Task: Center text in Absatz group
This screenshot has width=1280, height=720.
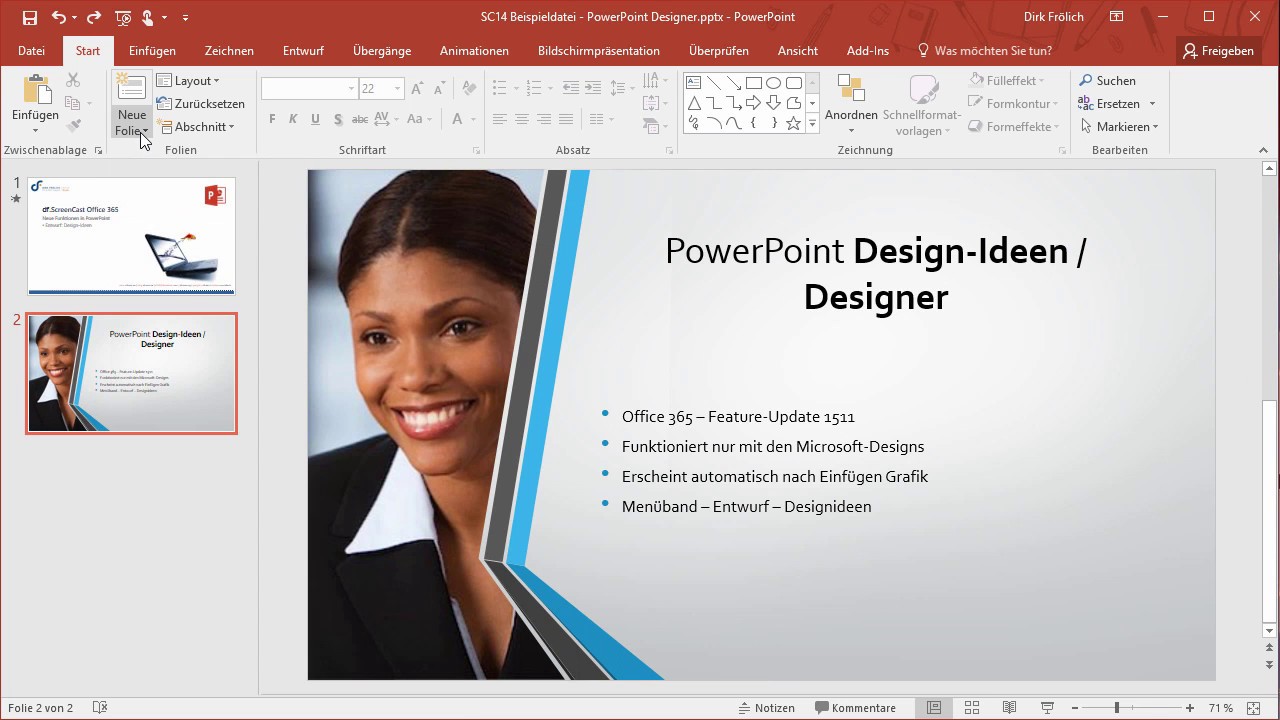Action: pos(522,119)
